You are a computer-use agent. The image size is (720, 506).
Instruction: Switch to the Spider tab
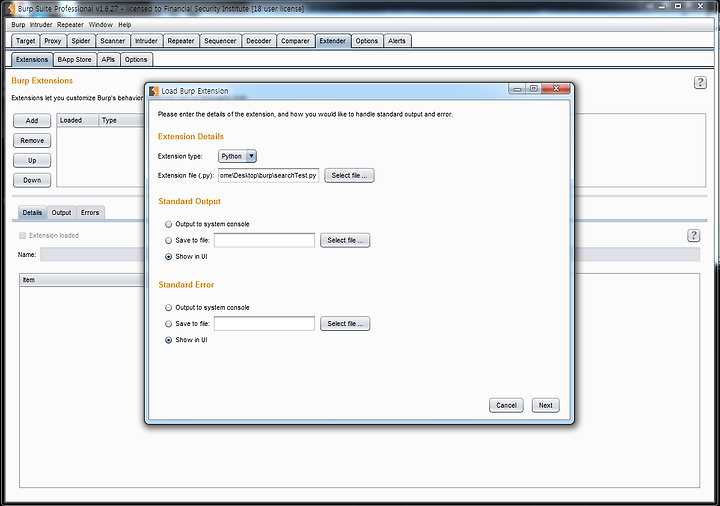pos(81,41)
